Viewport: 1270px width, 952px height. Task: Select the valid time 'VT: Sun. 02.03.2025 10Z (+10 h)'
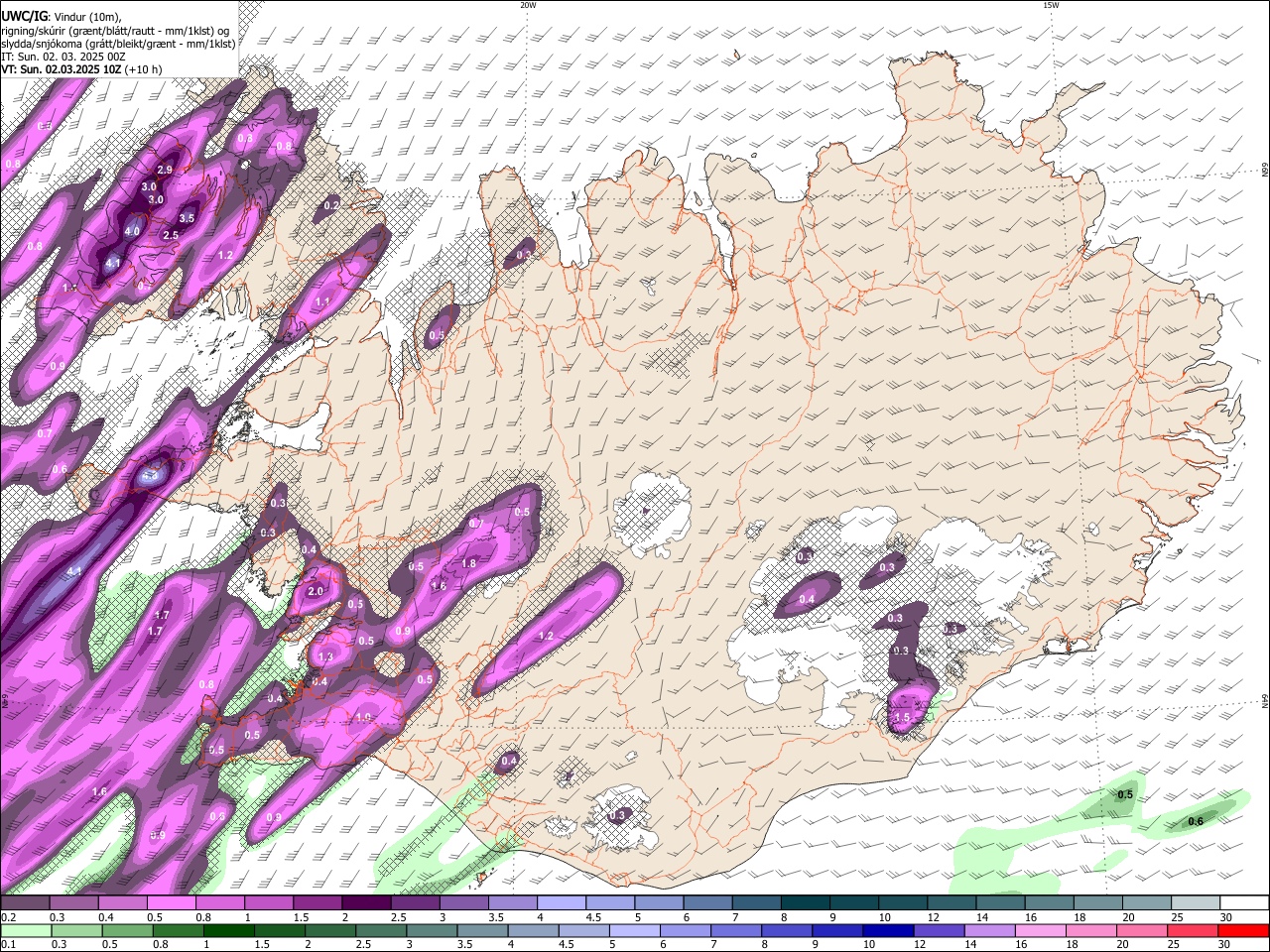pos(81,70)
